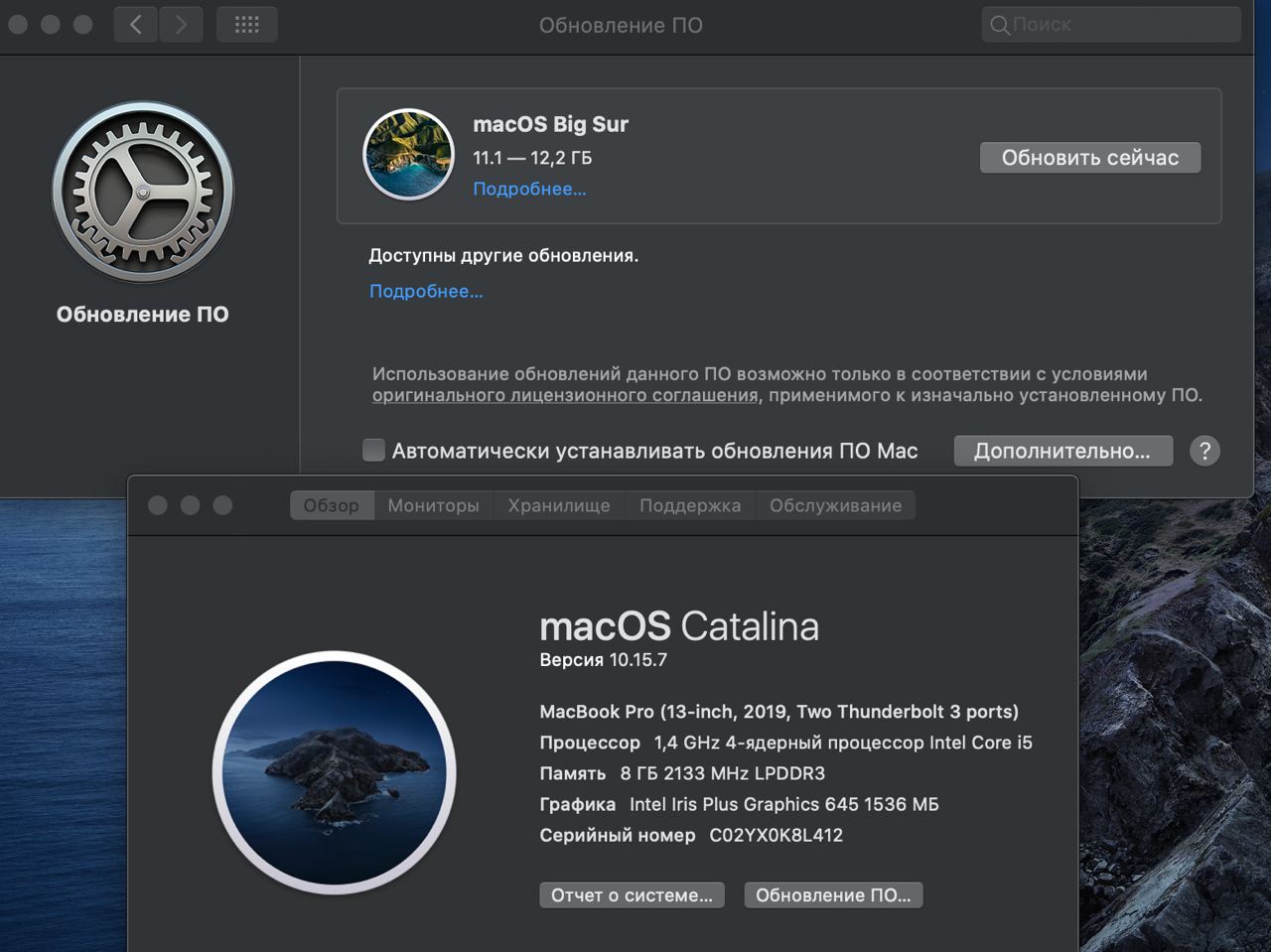Go forward in System Preferences
Viewport: 1271px width, 952px height.
(x=181, y=25)
